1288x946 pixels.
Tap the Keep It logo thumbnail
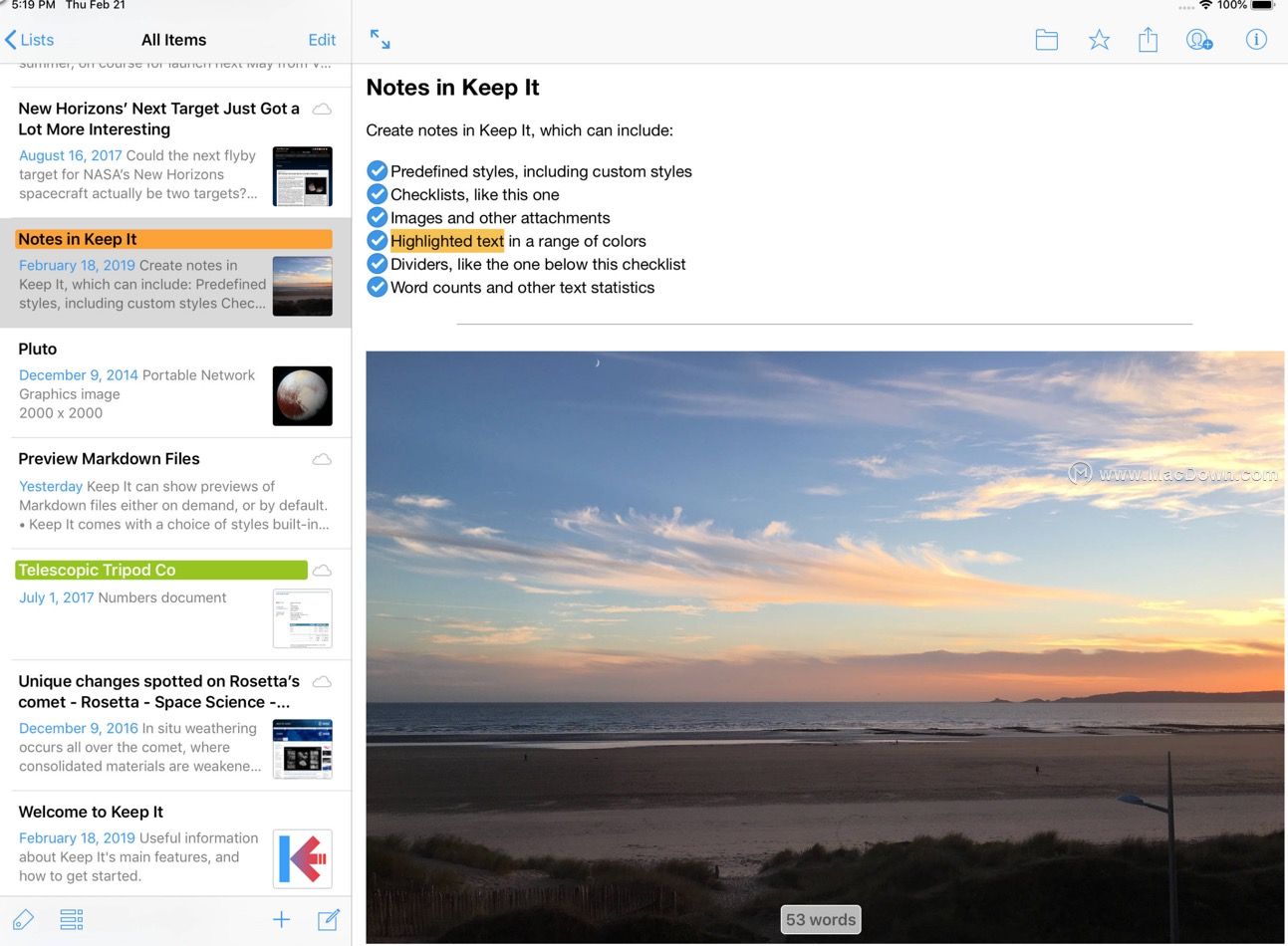(x=302, y=858)
